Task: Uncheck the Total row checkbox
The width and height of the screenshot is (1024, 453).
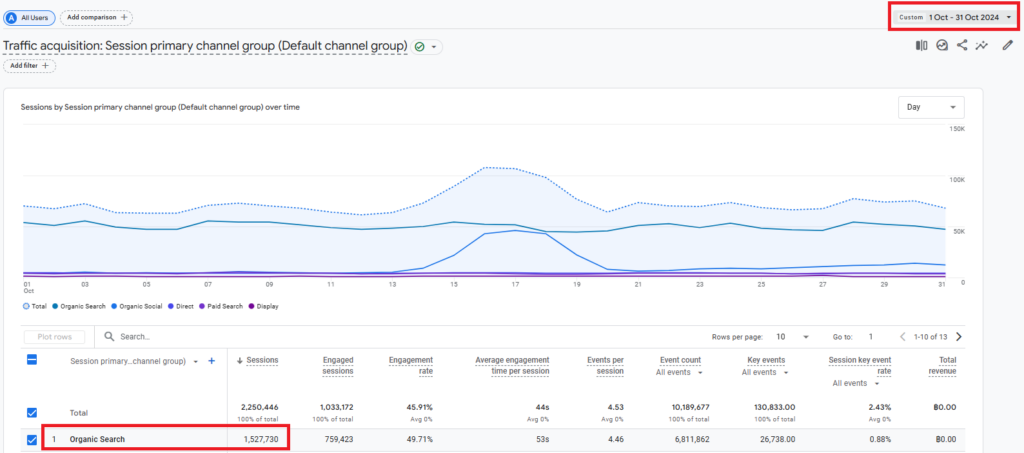Action: (32, 412)
